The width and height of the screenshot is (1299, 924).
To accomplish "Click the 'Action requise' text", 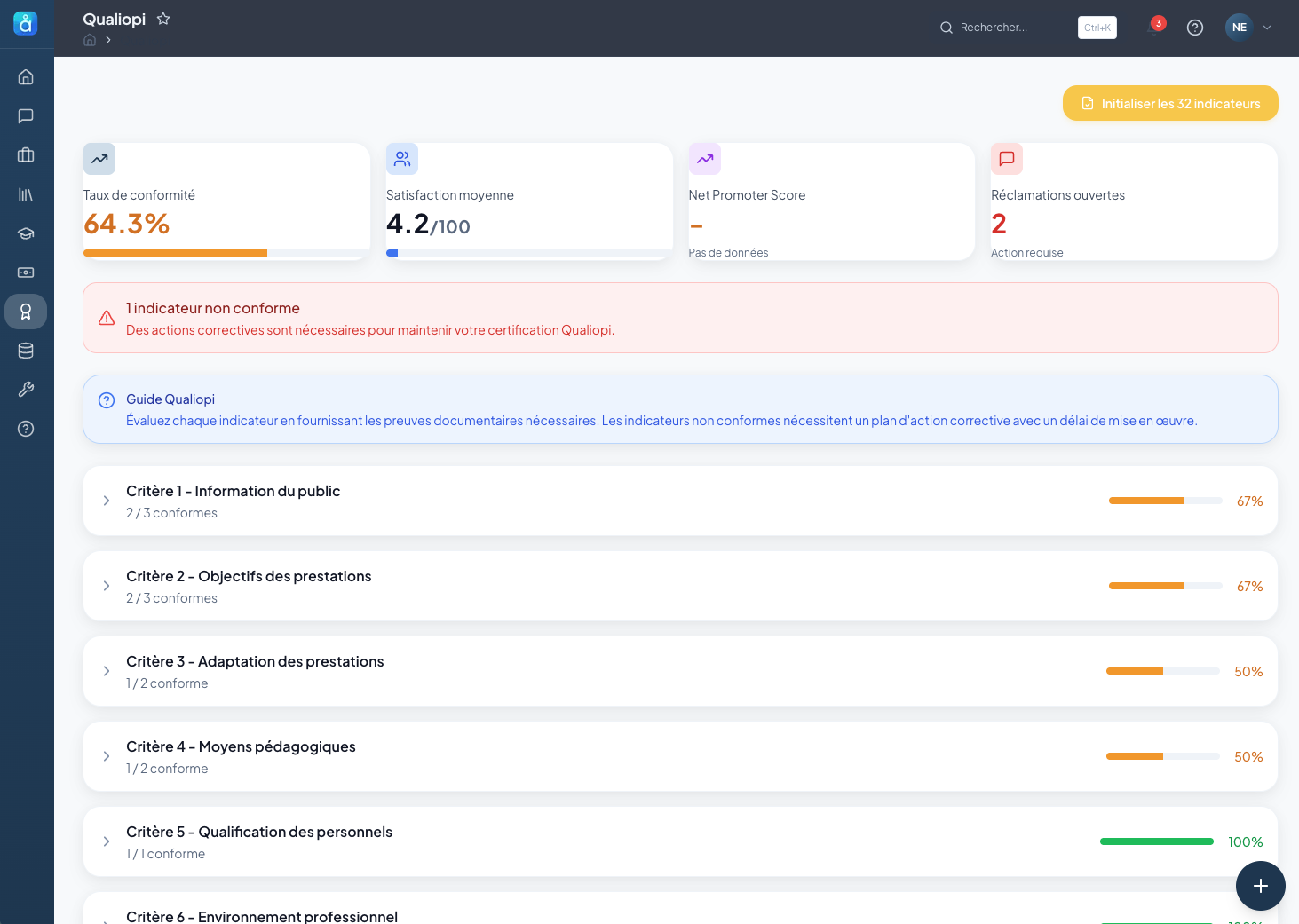I will (x=1026, y=253).
